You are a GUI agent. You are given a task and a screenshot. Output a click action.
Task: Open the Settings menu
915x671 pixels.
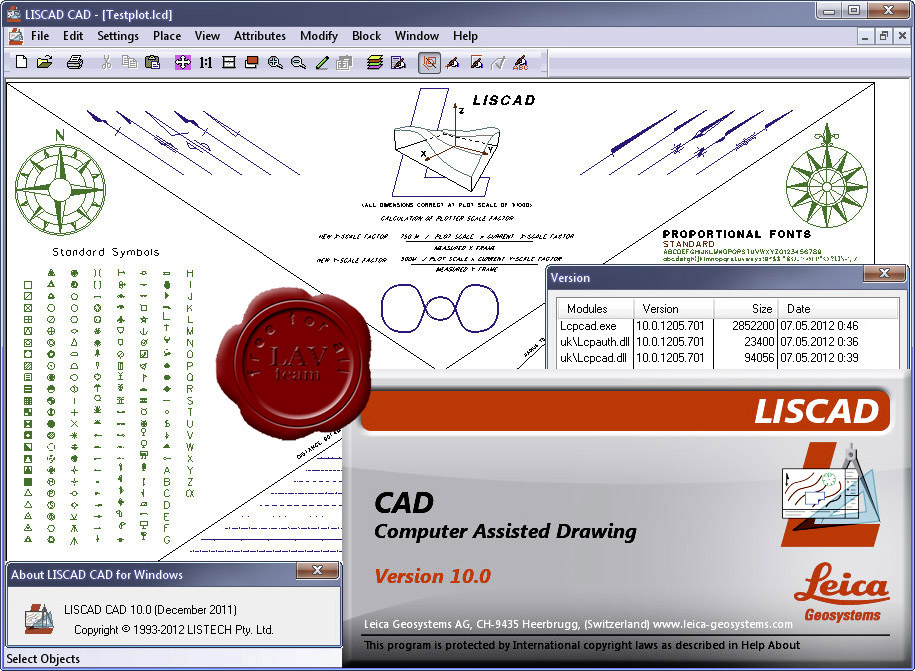[118, 36]
